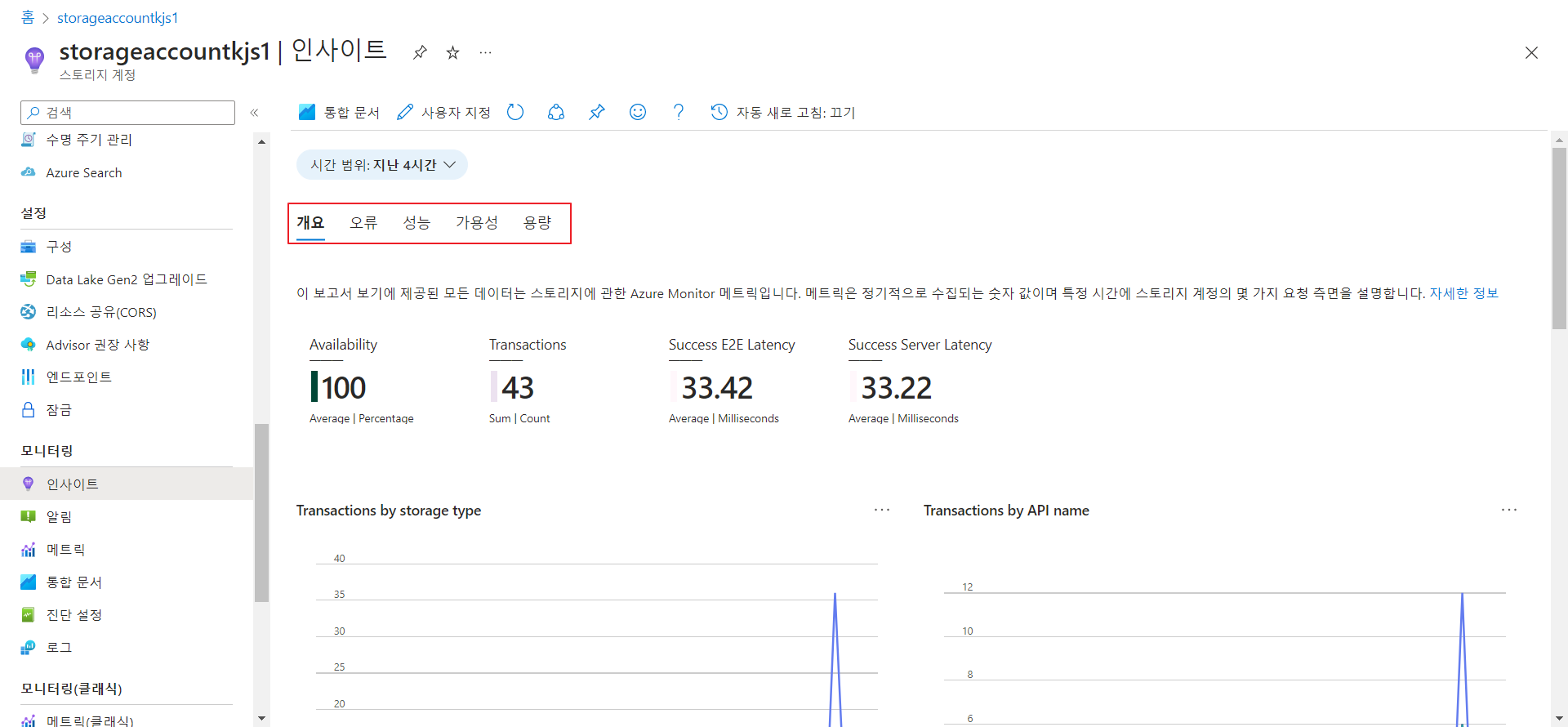This screenshot has height=727, width=1568.
Task: Switch to the 용량 tab
Action: click(537, 222)
